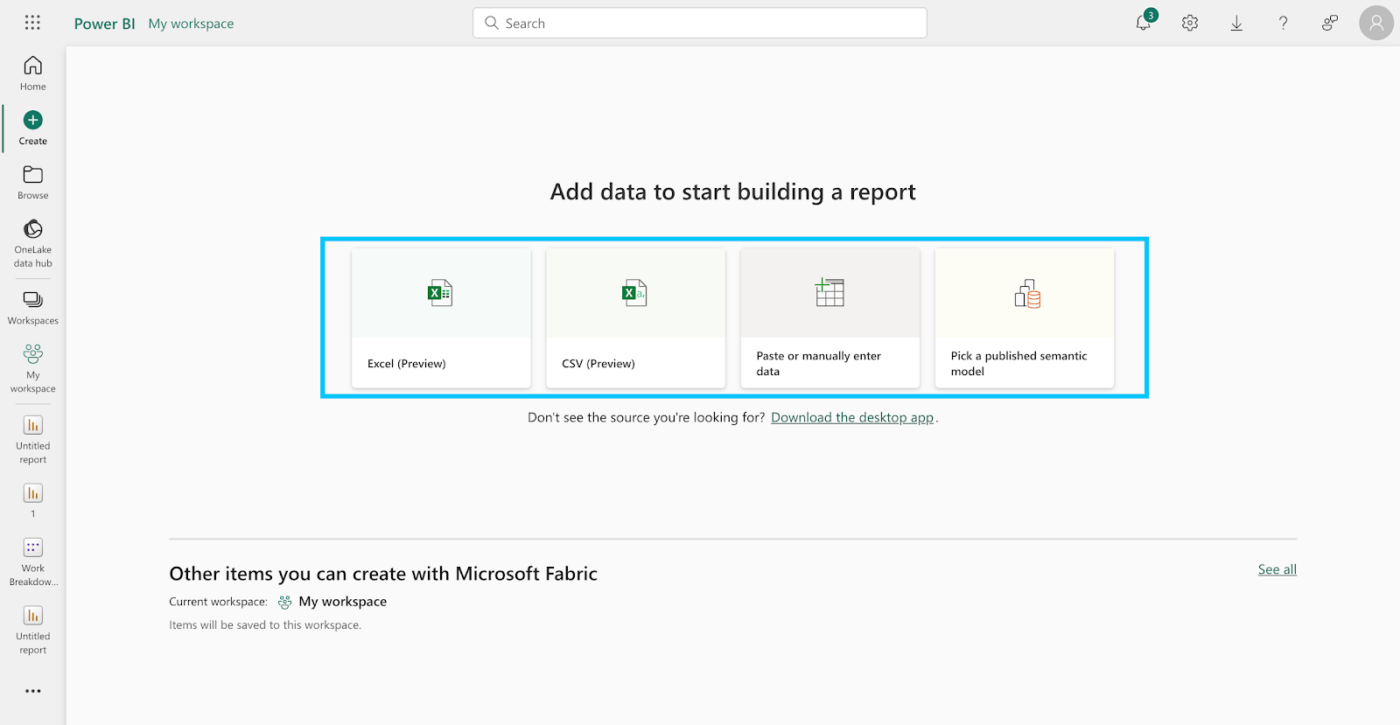Open My workspace in the sidebar
Viewport: 1400px width, 725px height.
coord(33,368)
